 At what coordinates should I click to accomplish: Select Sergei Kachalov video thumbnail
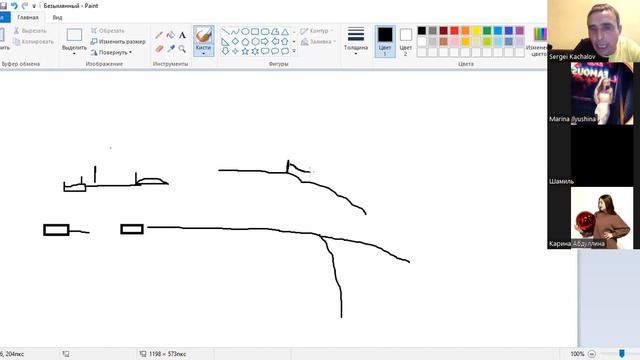[x=594, y=31]
